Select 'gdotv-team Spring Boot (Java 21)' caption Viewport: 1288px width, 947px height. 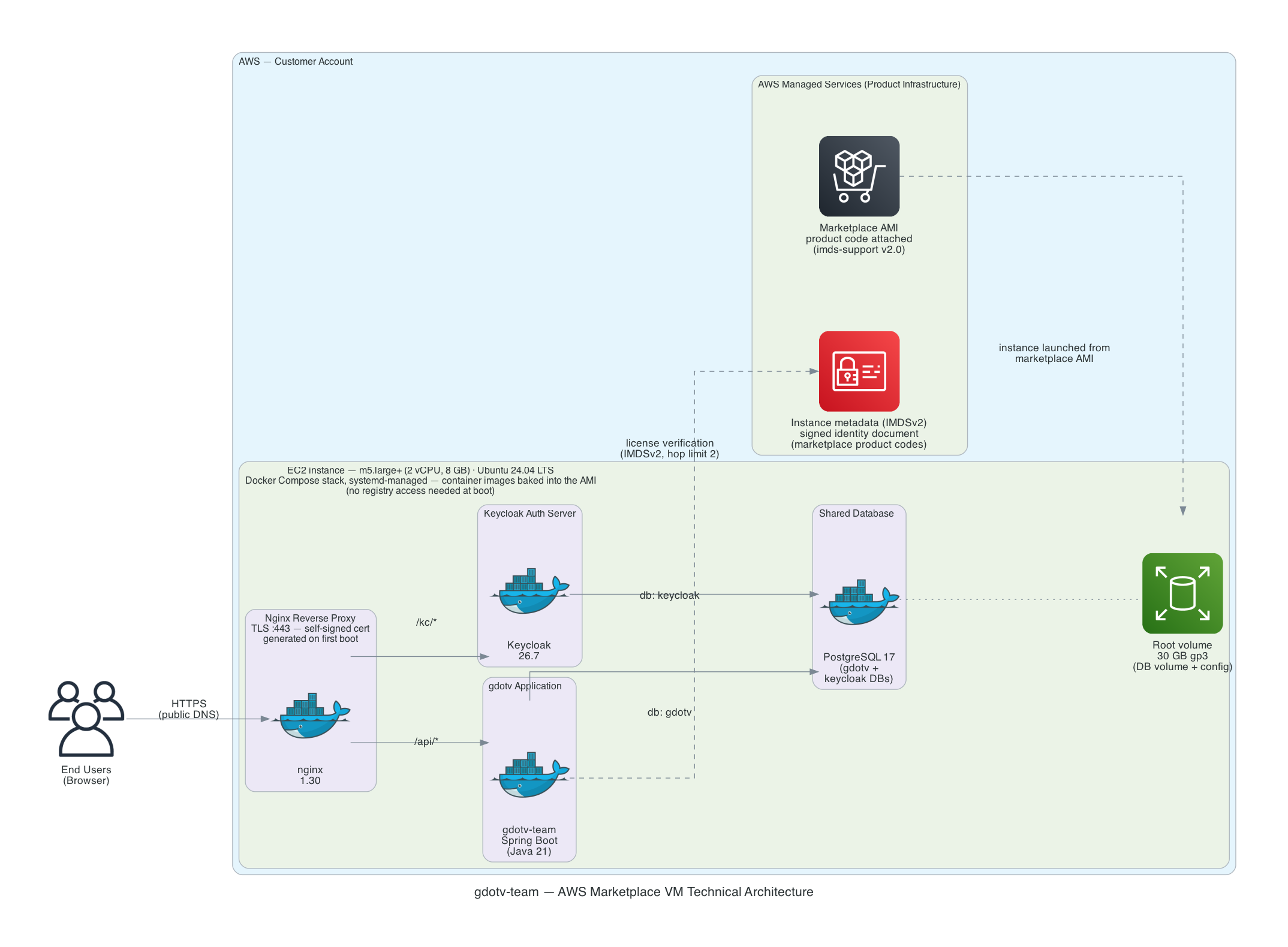(529, 841)
